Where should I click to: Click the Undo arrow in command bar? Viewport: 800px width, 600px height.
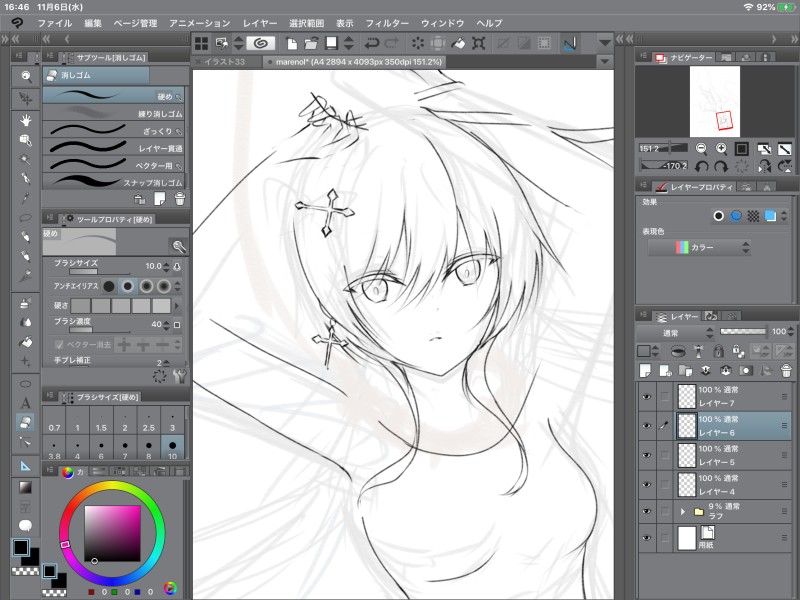click(x=371, y=43)
